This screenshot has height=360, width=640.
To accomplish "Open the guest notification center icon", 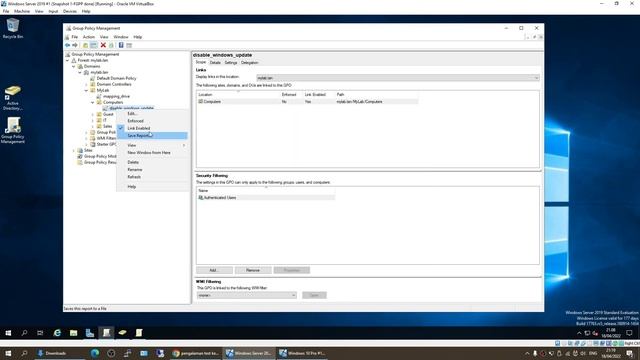I will (x=629, y=333).
